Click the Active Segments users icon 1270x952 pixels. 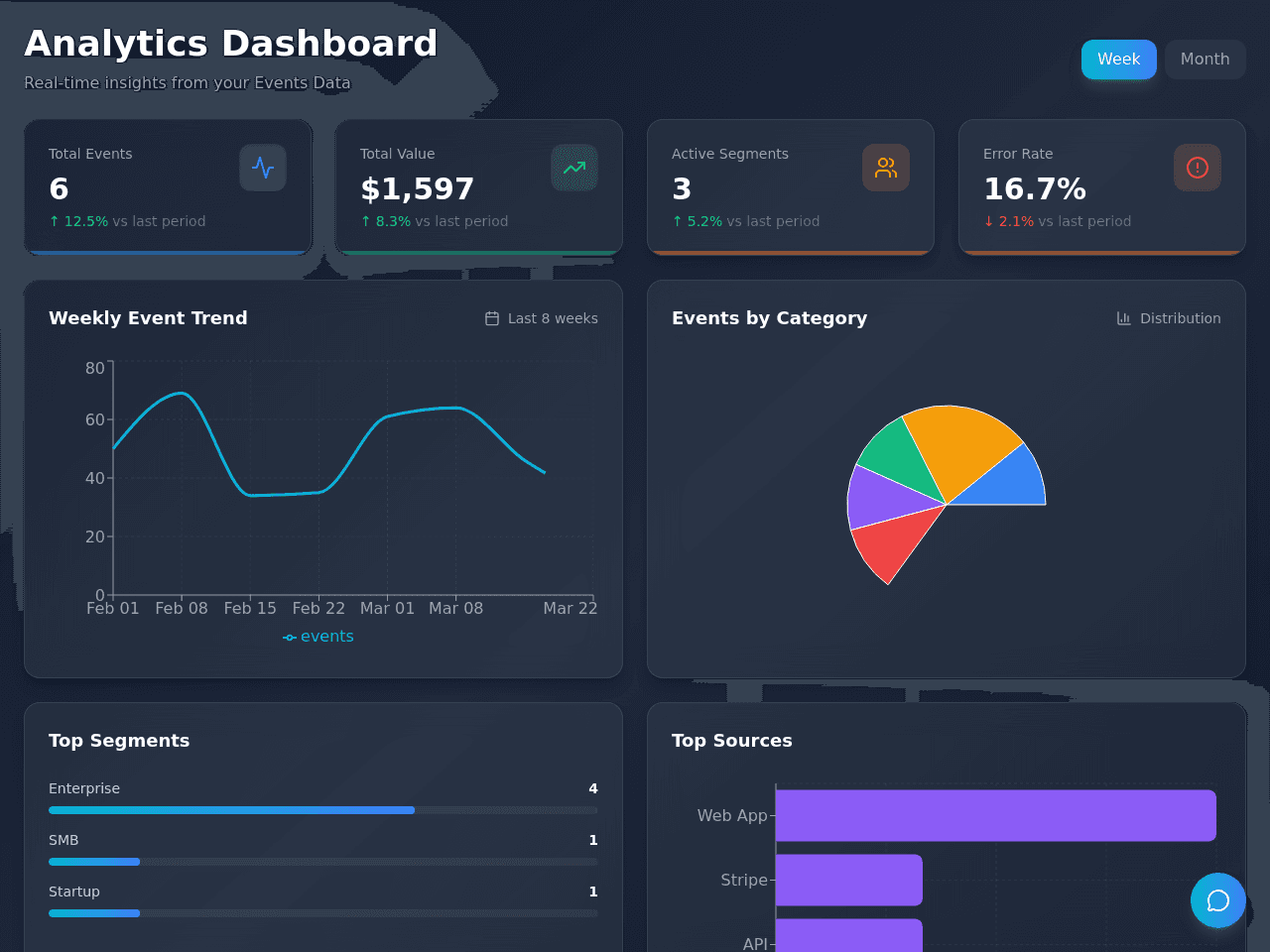[x=886, y=168]
